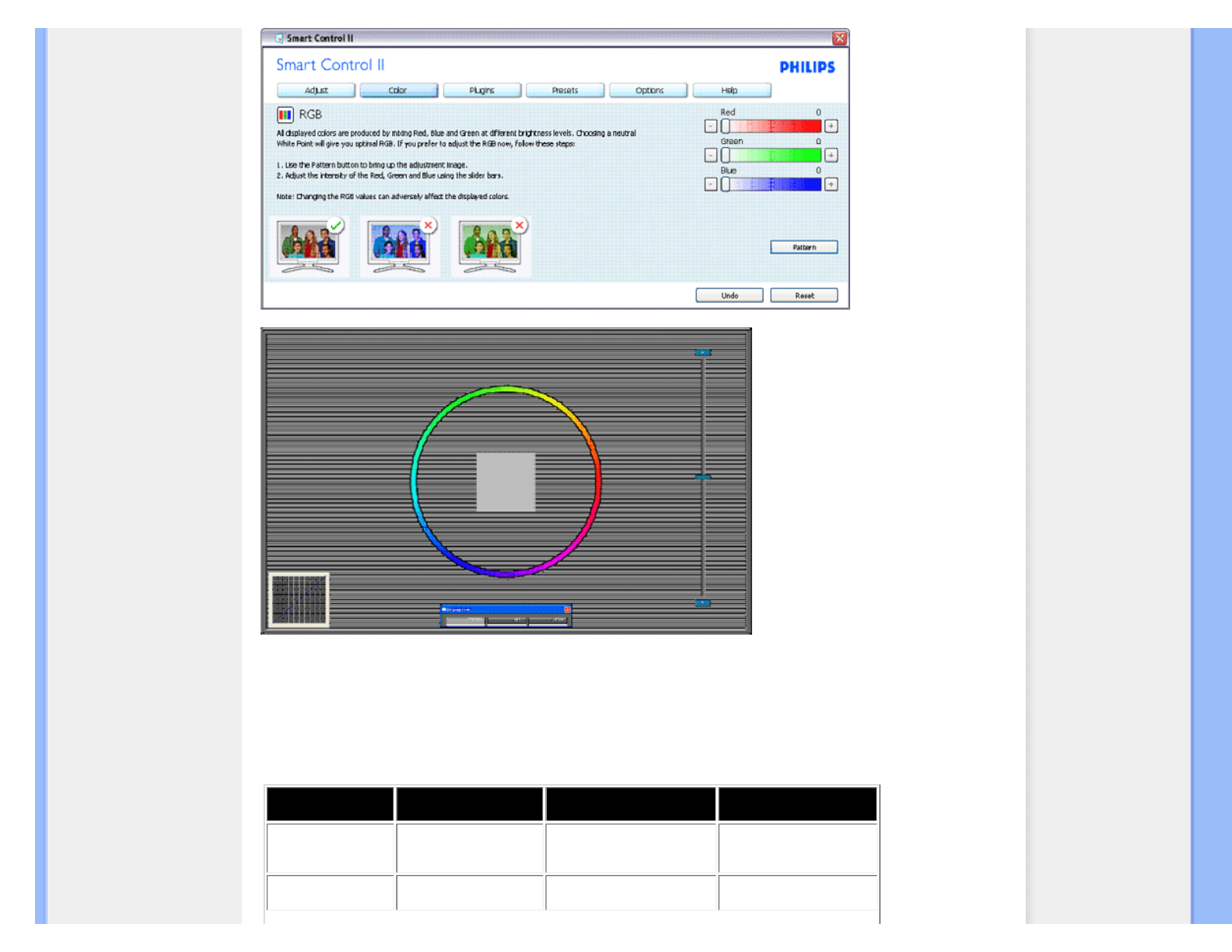Decrease Red value with minus button
The width and height of the screenshot is (1232, 952).
[x=710, y=126]
